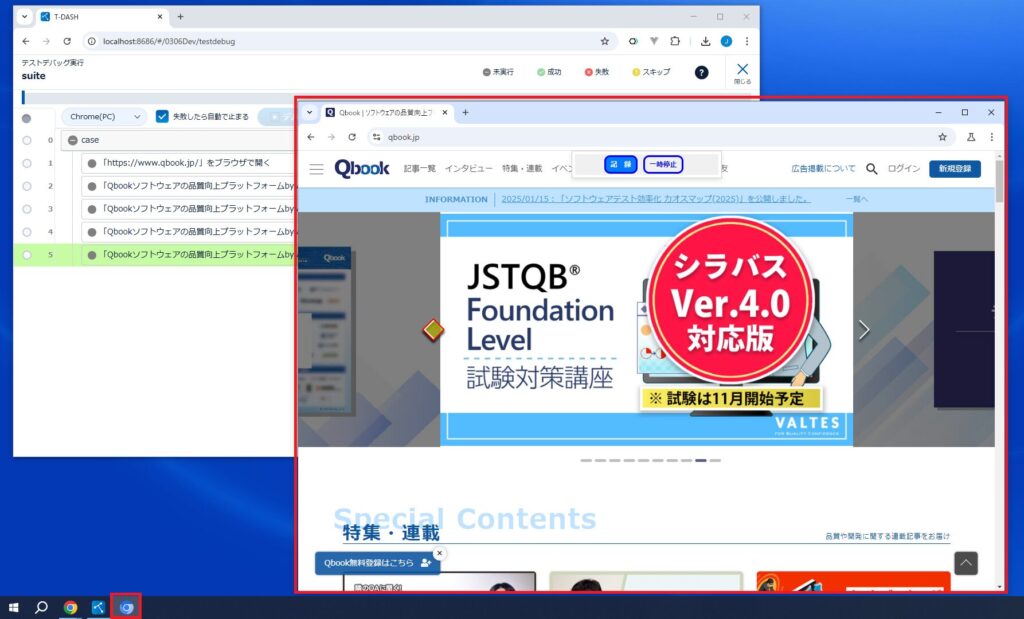Collapse the case group in T-DASH
Viewport: 1024px width, 619px height.
[72, 140]
